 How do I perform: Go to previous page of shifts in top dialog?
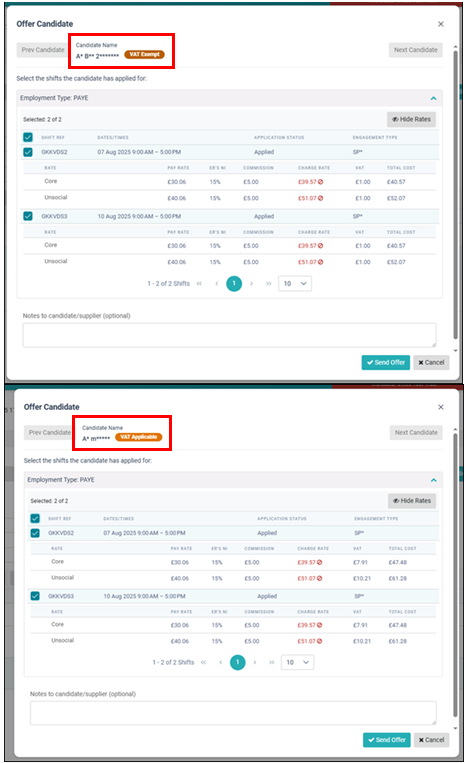coord(216,284)
